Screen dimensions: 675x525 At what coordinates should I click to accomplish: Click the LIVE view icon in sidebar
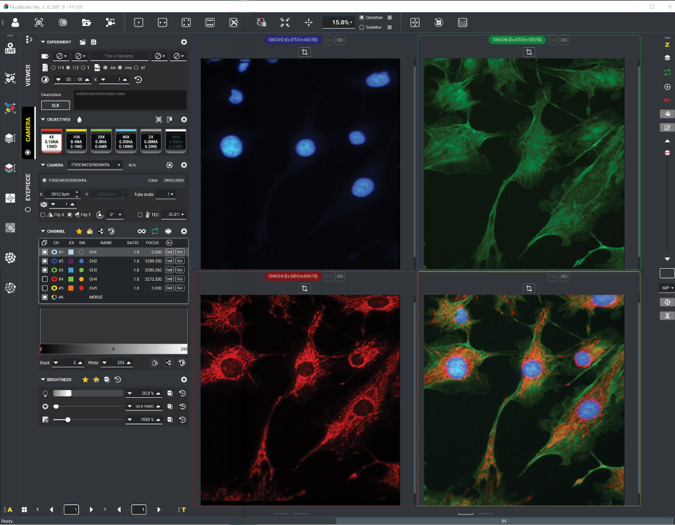click(x=10, y=47)
